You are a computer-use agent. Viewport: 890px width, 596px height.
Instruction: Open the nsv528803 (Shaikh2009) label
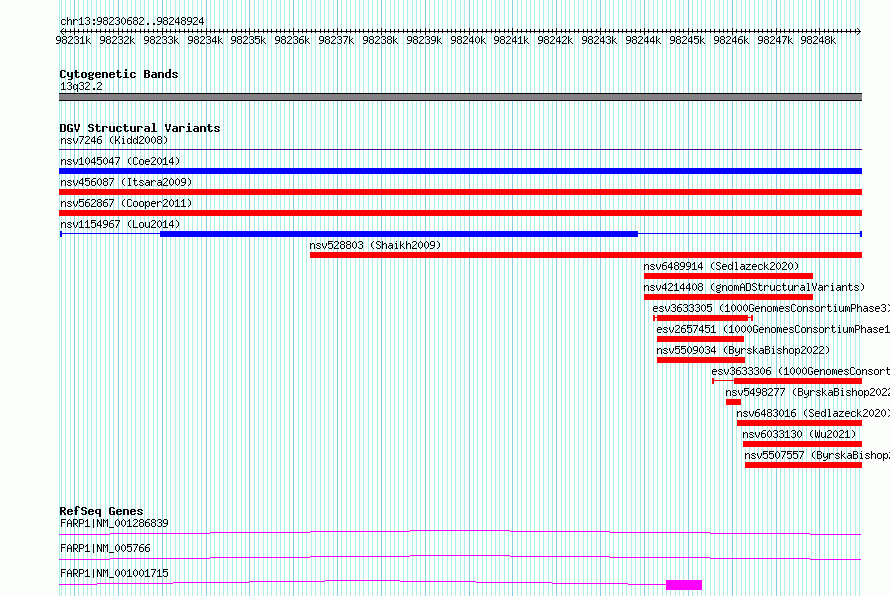[x=375, y=245]
